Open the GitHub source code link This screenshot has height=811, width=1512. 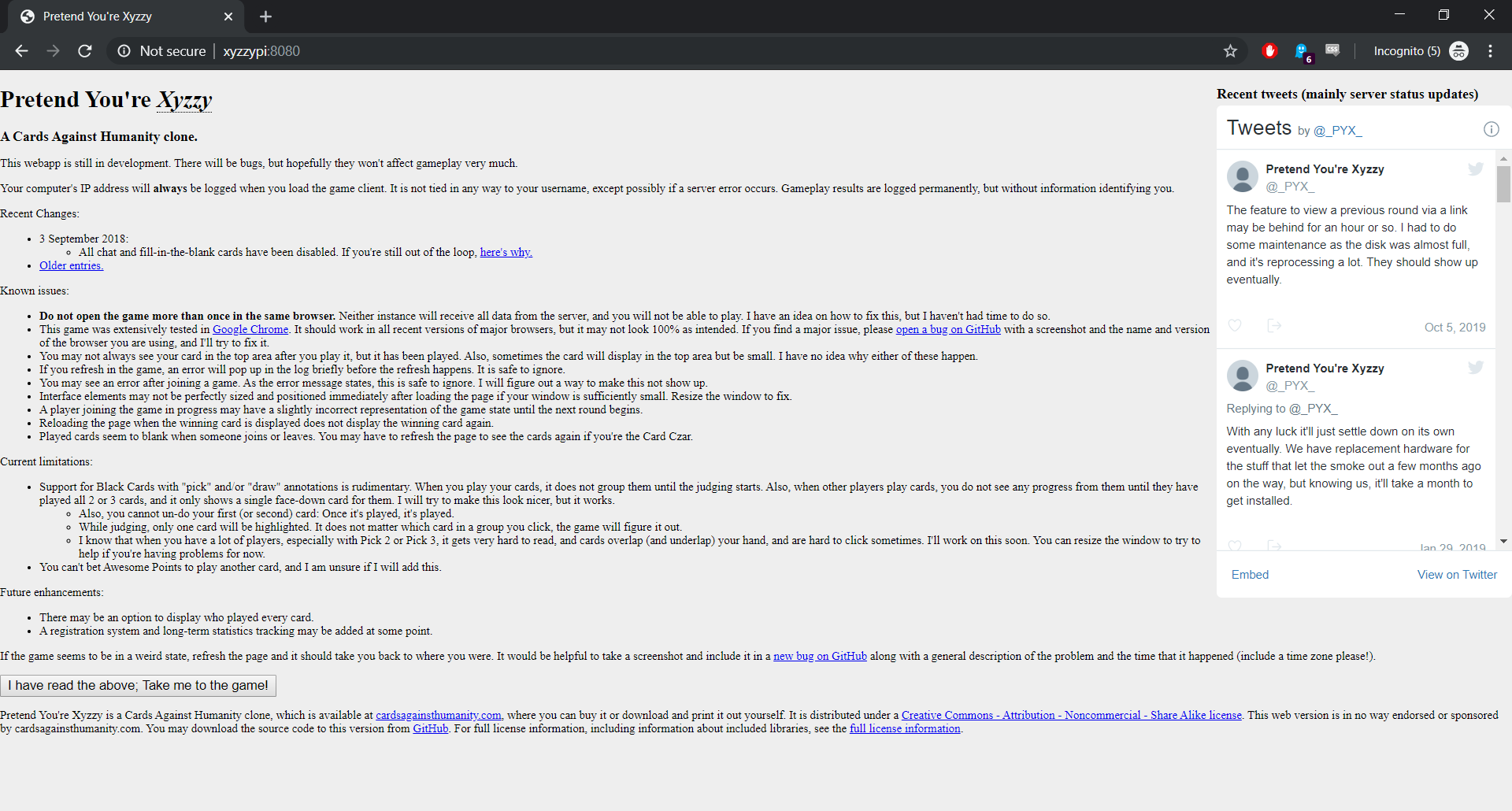click(431, 728)
